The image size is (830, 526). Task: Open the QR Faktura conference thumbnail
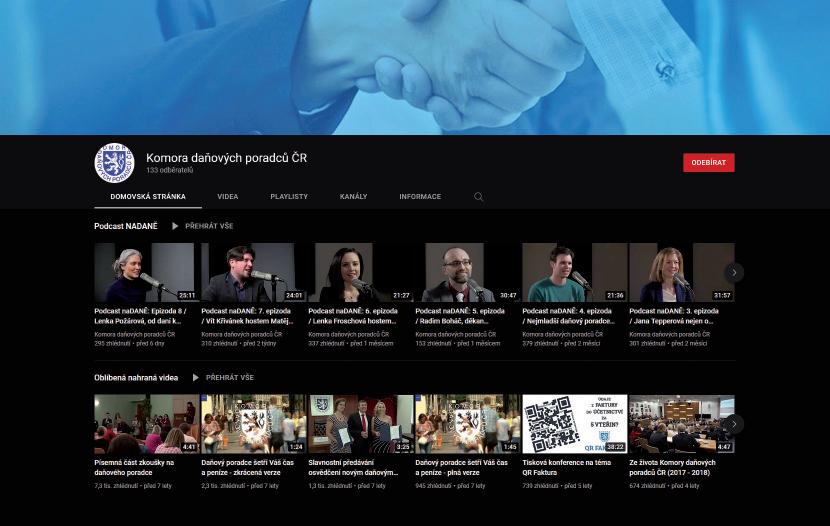574,424
